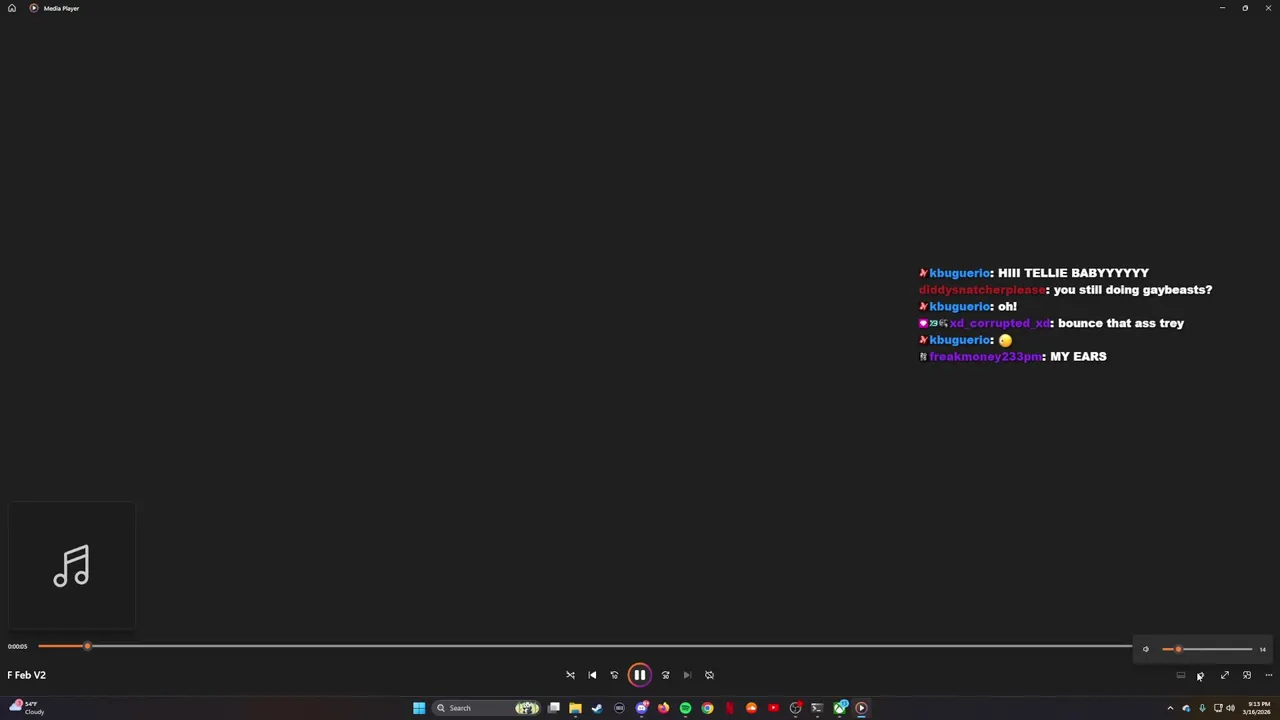Open Google Chrome from the taskbar
Screen dimensions: 1280x720
(x=707, y=708)
